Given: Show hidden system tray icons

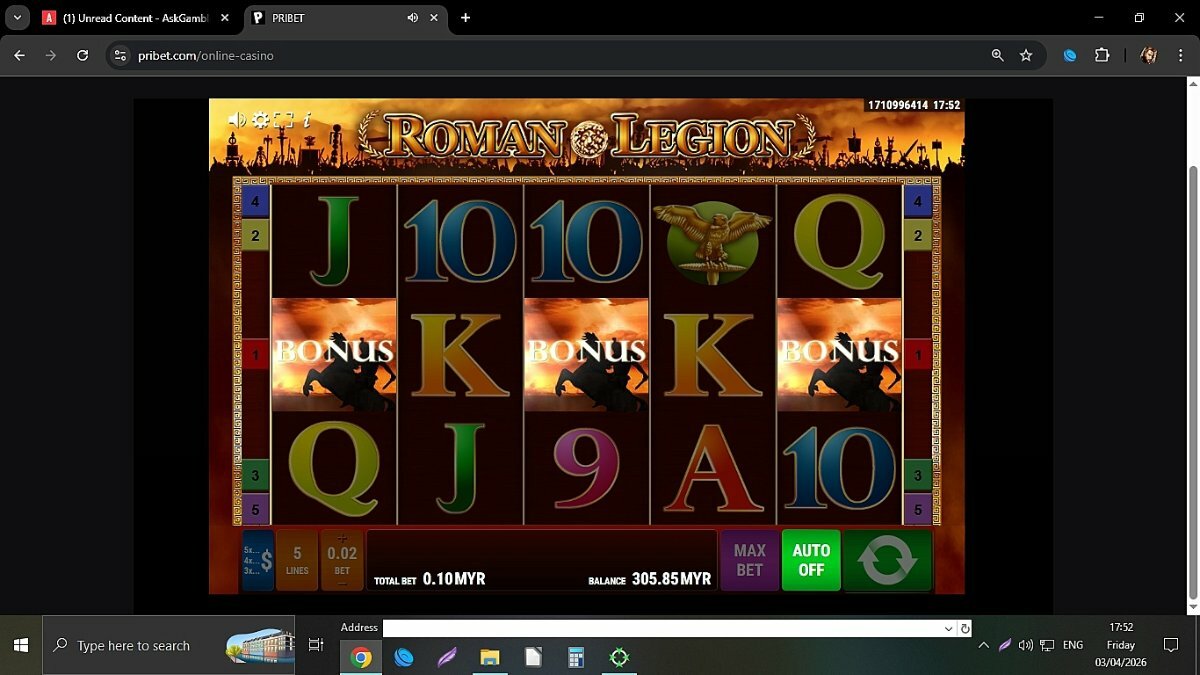Looking at the screenshot, I should coord(983,646).
